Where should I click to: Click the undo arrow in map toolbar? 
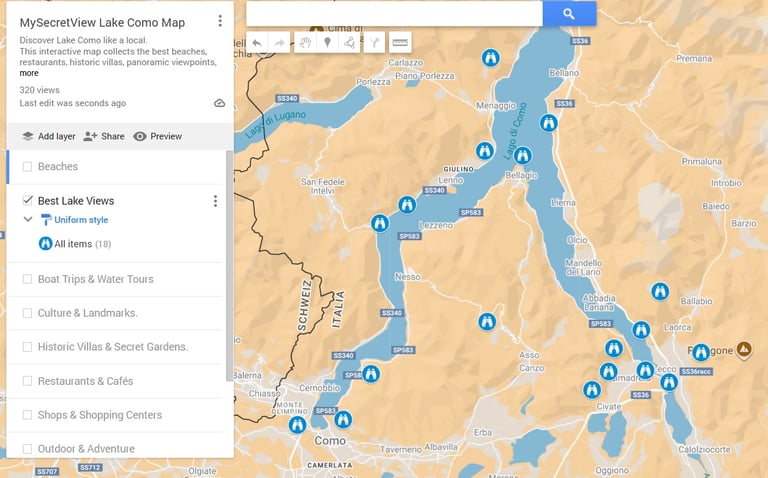(x=257, y=43)
